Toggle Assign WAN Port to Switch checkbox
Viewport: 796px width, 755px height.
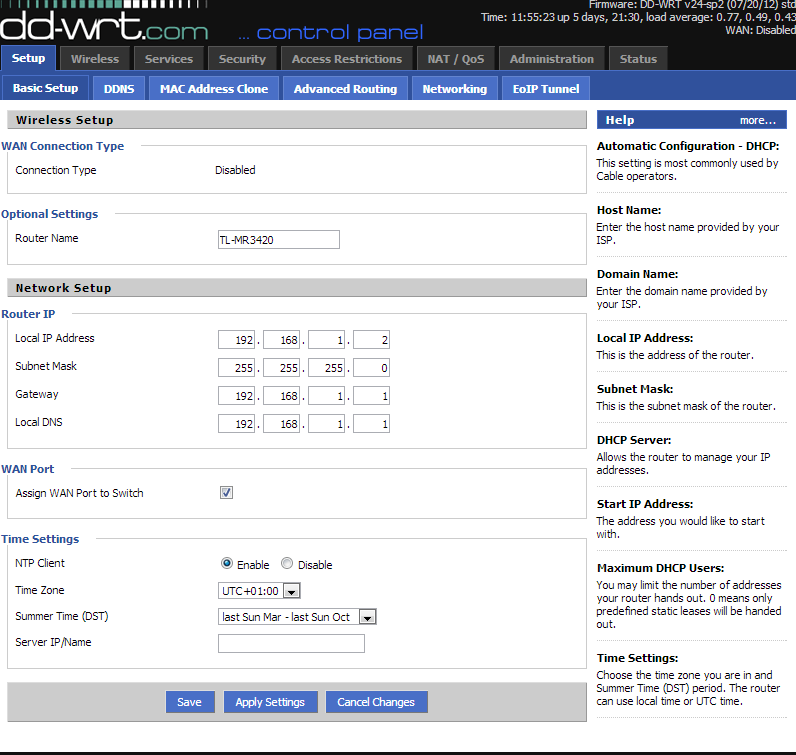(226, 493)
